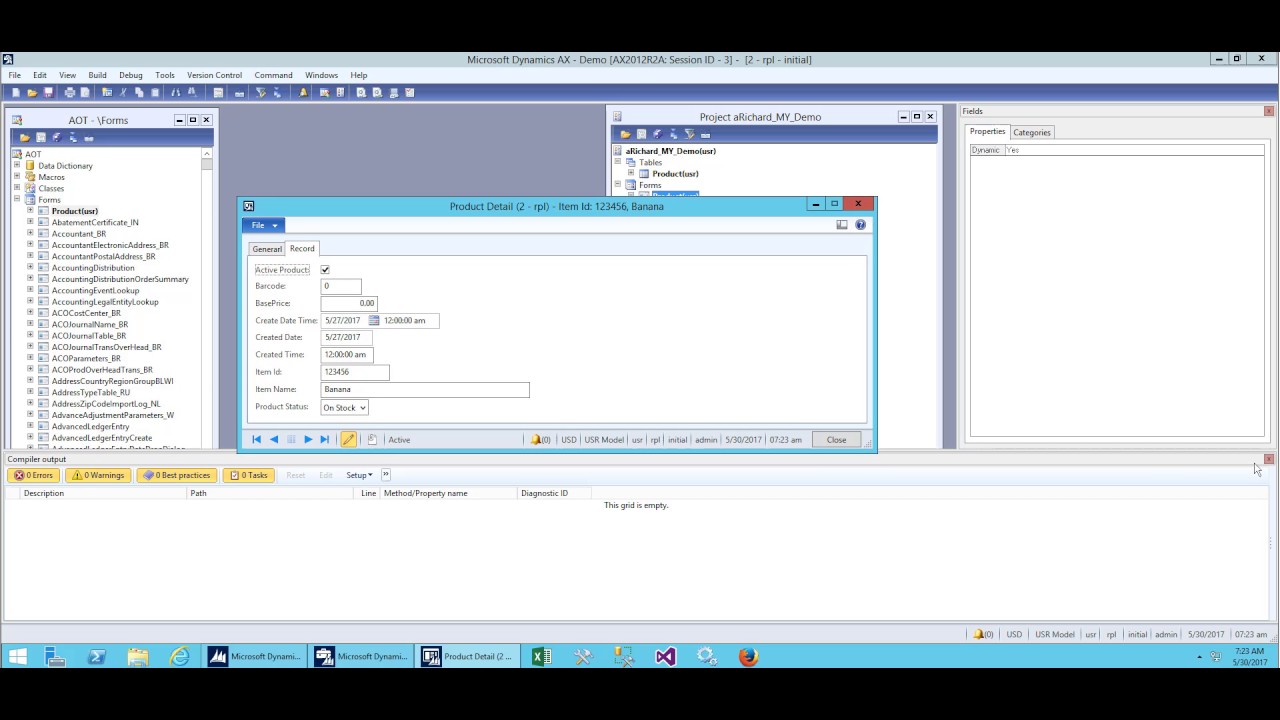The height and width of the screenshot is (720, 1280).
Task: Go to previous record in Product Detail
Action: click(x=274, y=439)
